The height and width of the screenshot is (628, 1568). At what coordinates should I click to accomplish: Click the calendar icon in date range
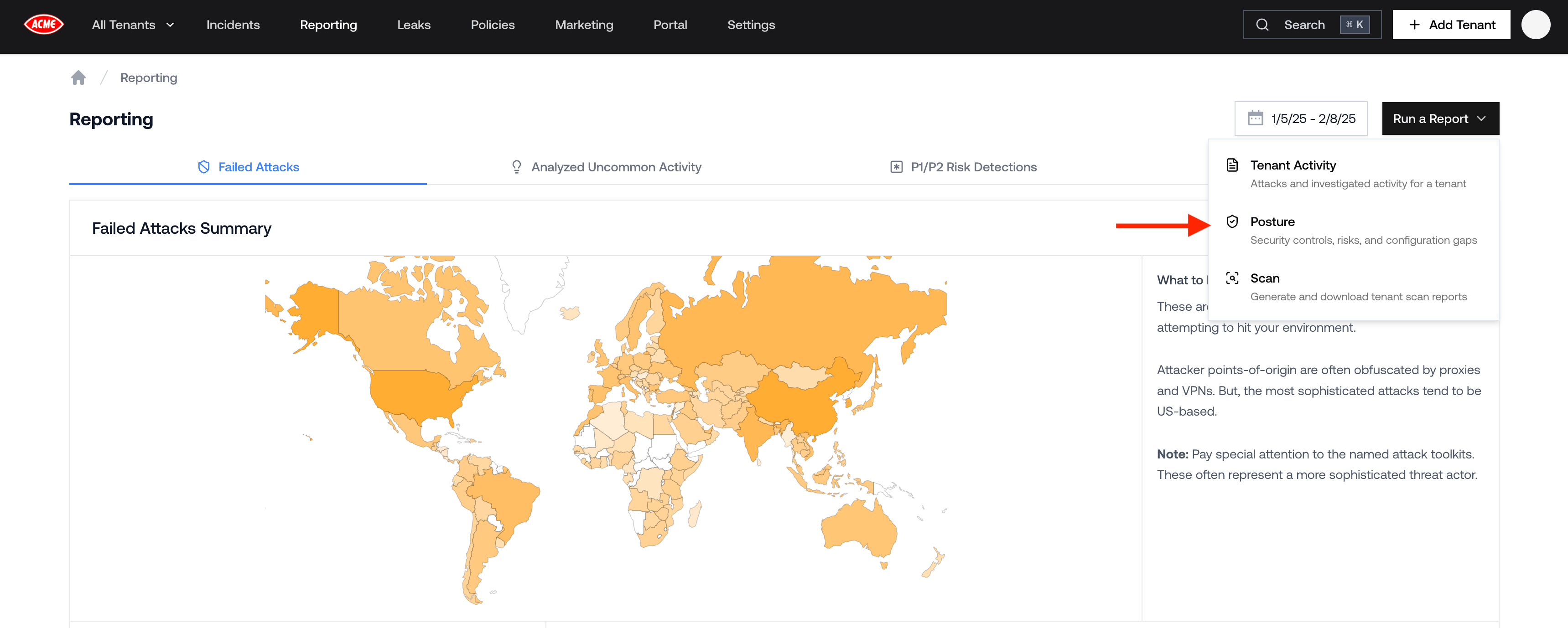[x=1255, y=118]
